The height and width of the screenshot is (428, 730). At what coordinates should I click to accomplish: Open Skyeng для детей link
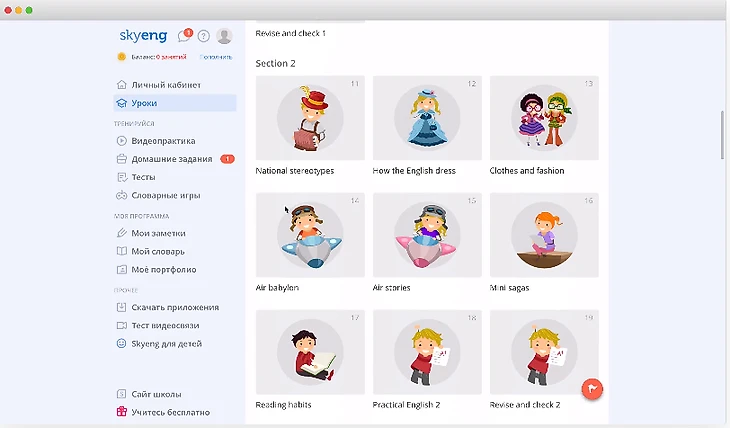click(x=167, y=343)
